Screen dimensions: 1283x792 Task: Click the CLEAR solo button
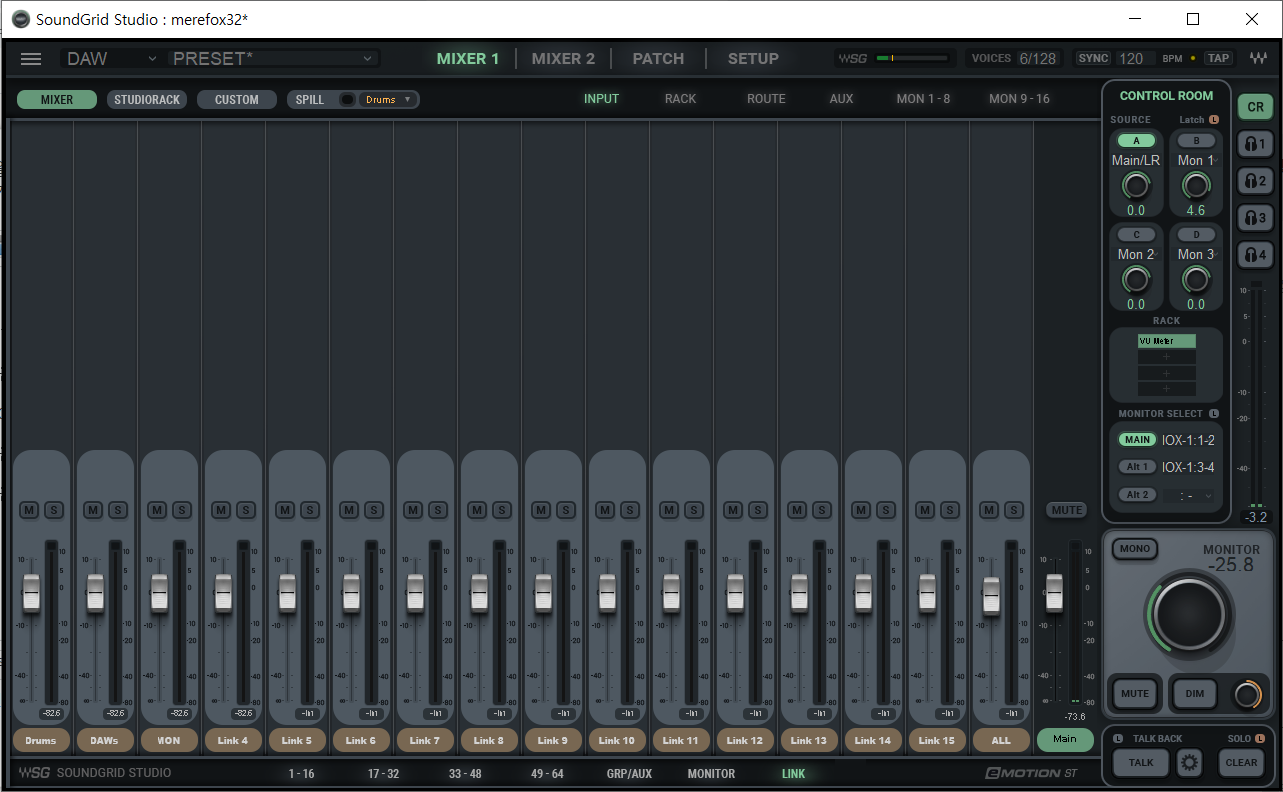(1241, 762)
